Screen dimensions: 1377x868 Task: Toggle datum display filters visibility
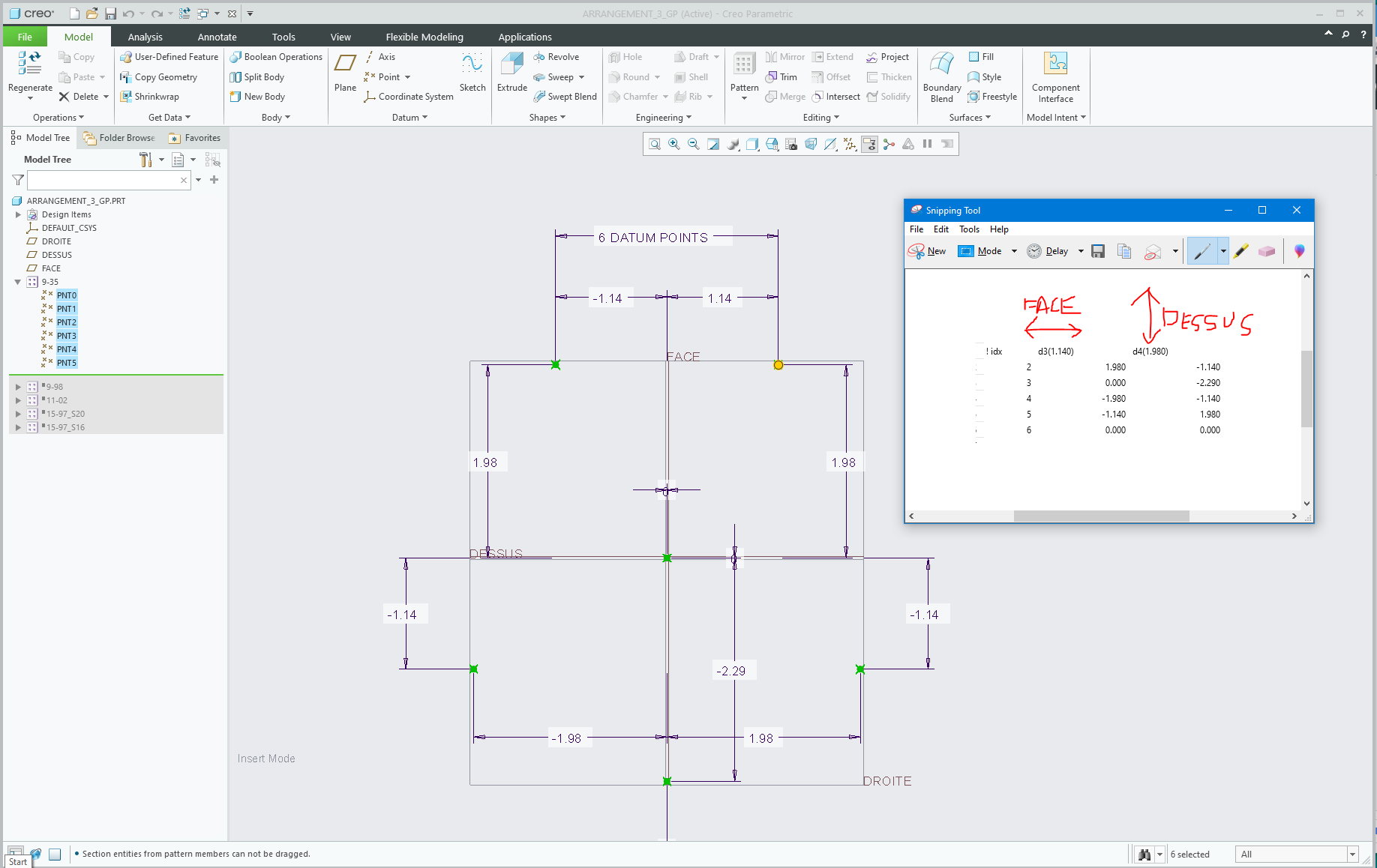850,143
